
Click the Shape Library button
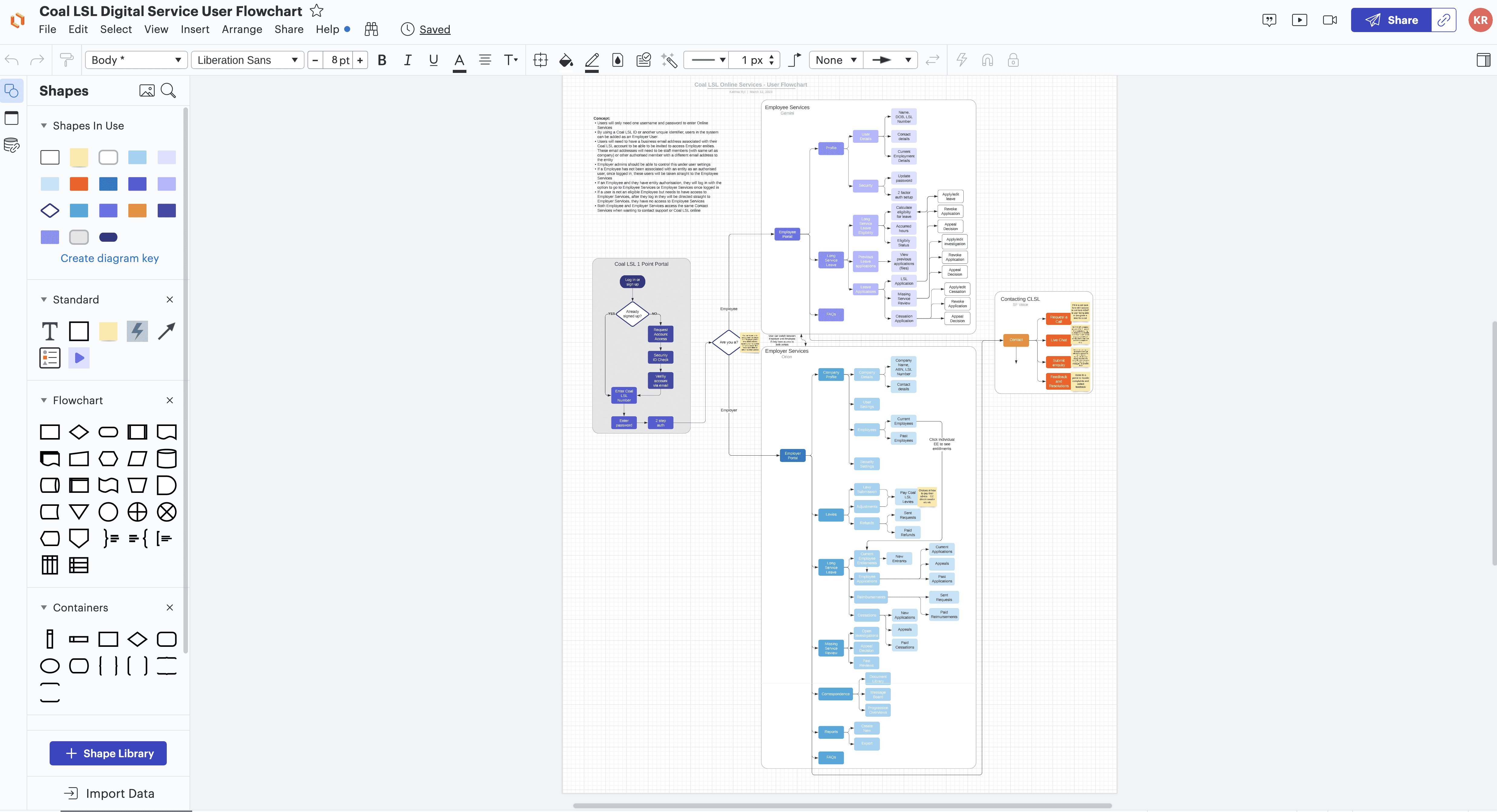coord(108,753)
